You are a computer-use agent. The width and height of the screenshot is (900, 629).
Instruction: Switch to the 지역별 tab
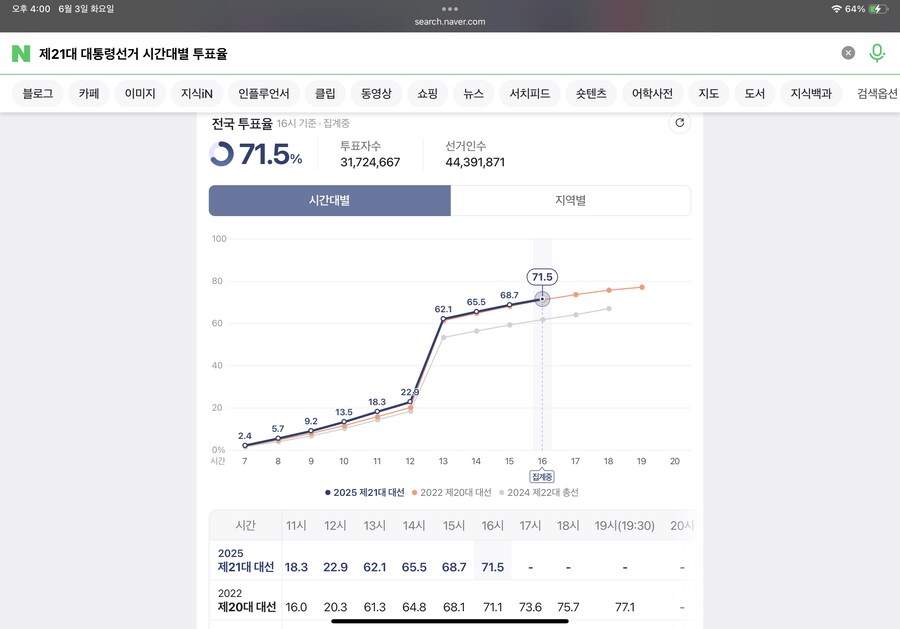tap(570, 201)
